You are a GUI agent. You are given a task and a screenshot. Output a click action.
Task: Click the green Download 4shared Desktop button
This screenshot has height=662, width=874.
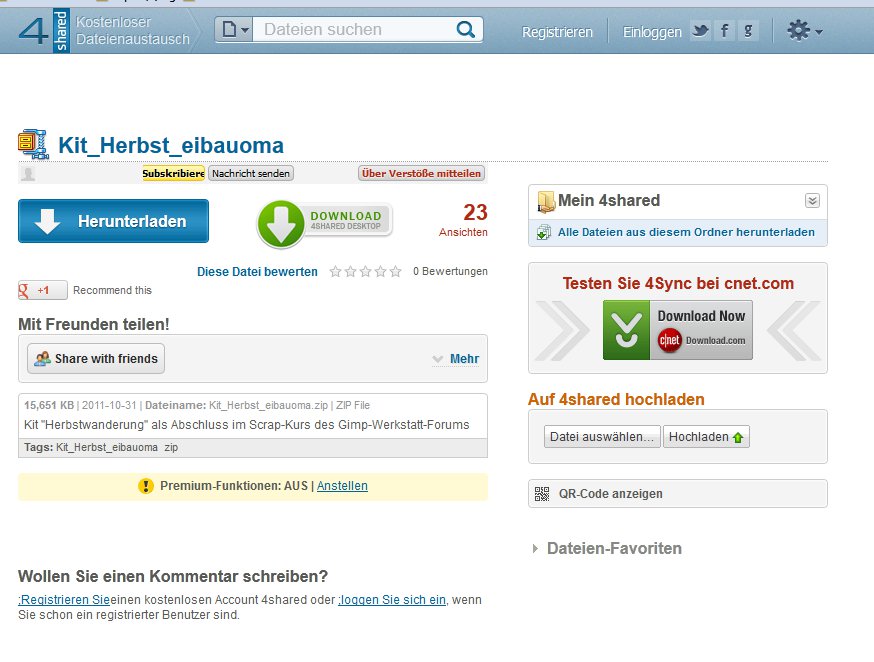pos(324,223)
